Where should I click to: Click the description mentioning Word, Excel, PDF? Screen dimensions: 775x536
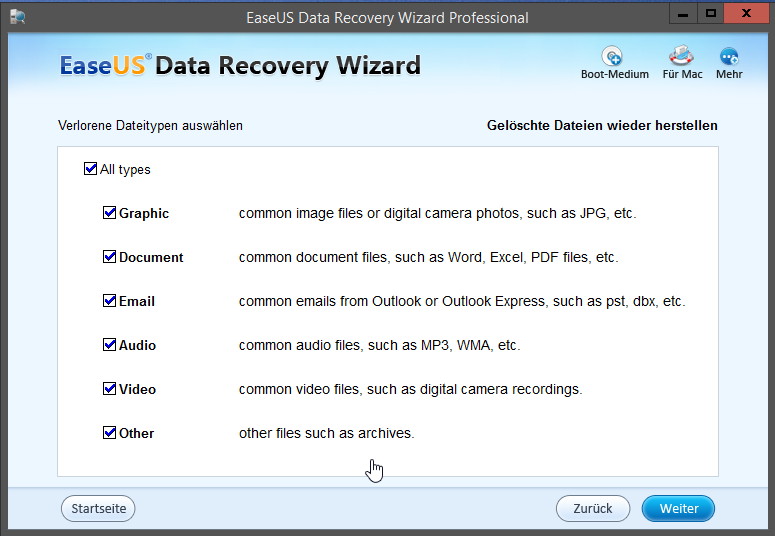(x=429, y=257)
